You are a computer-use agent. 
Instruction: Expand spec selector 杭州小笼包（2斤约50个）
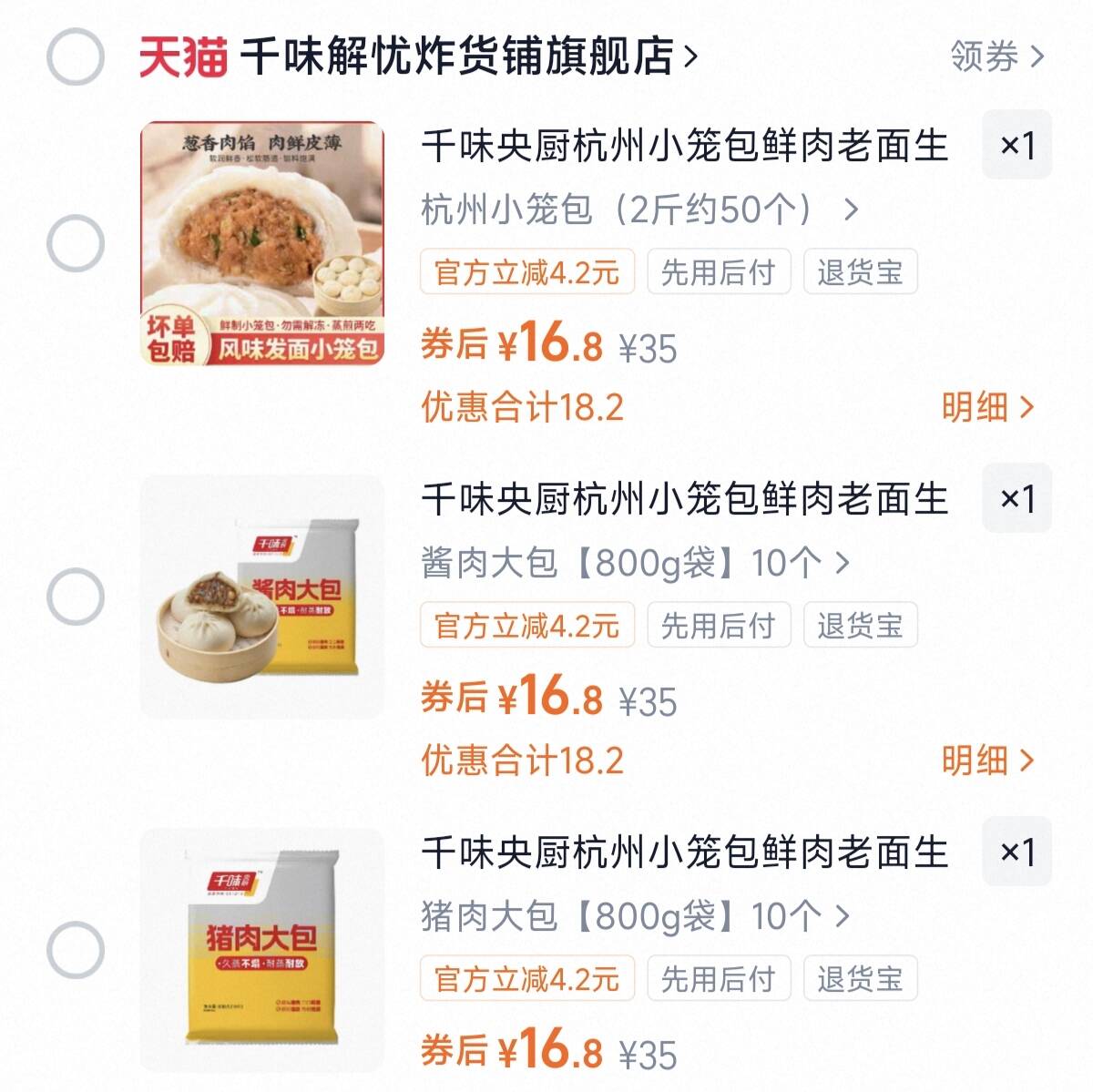tap(638, 210)
